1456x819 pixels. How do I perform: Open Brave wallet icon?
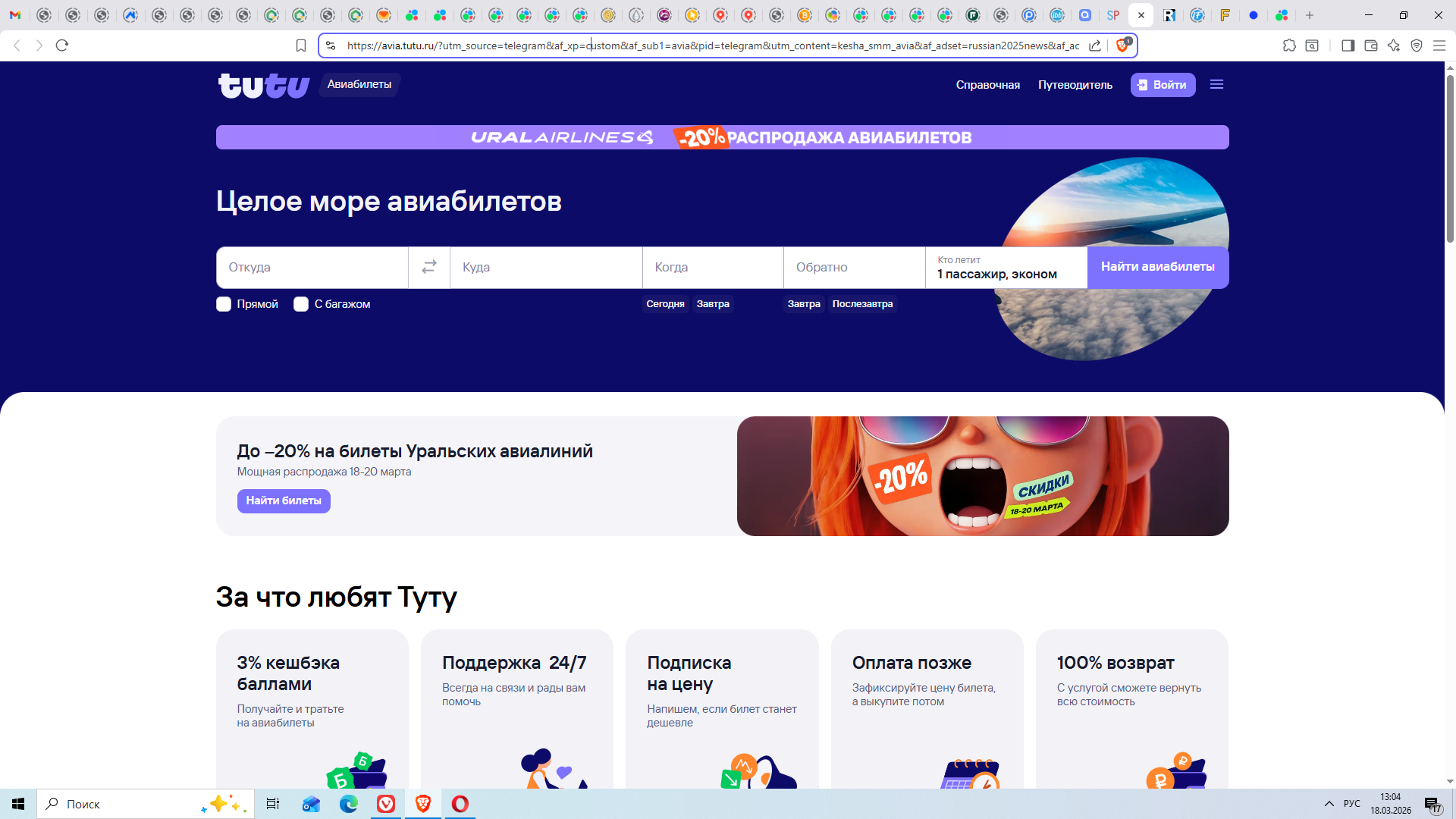(1371, 45)
